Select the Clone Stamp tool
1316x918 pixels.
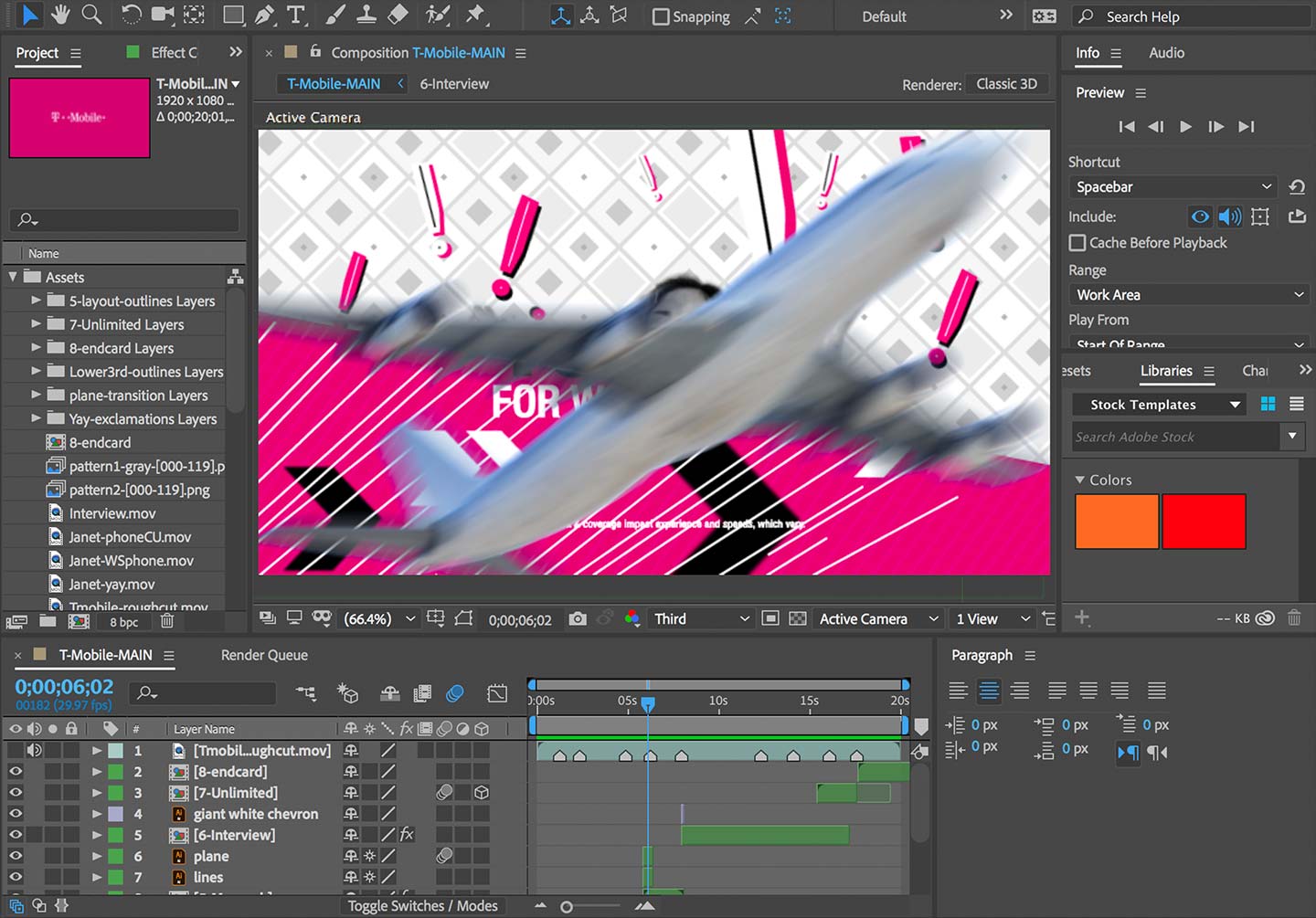pyautogui.click(x=366, y=15)
